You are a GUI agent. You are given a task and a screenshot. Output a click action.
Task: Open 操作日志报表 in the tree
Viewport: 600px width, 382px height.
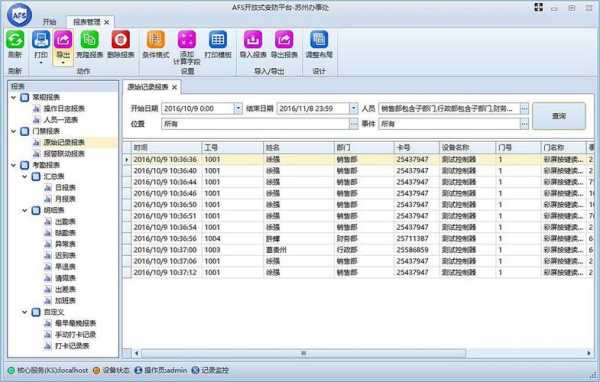[x=64, y=109]
